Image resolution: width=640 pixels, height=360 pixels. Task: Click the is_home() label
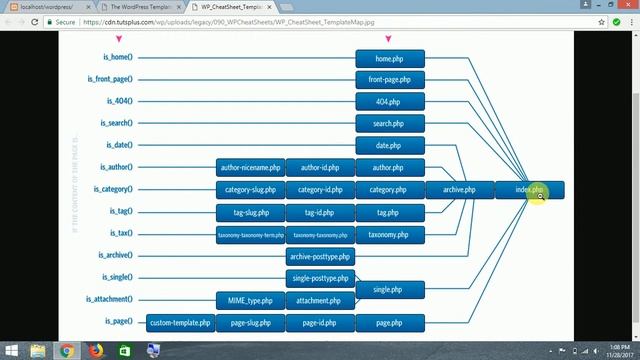coord(118,57)
